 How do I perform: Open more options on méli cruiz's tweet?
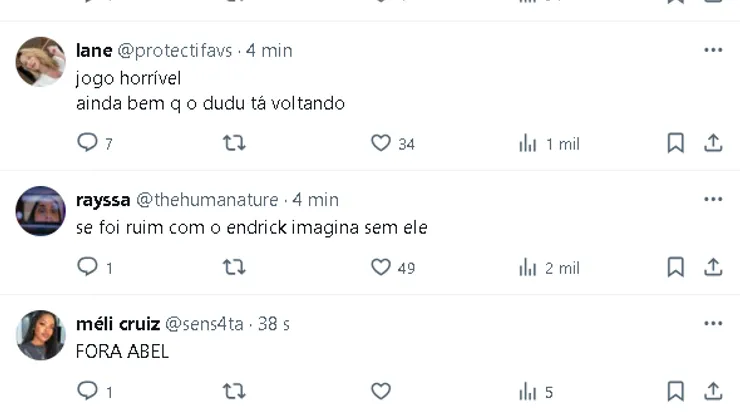coord(713,324)
